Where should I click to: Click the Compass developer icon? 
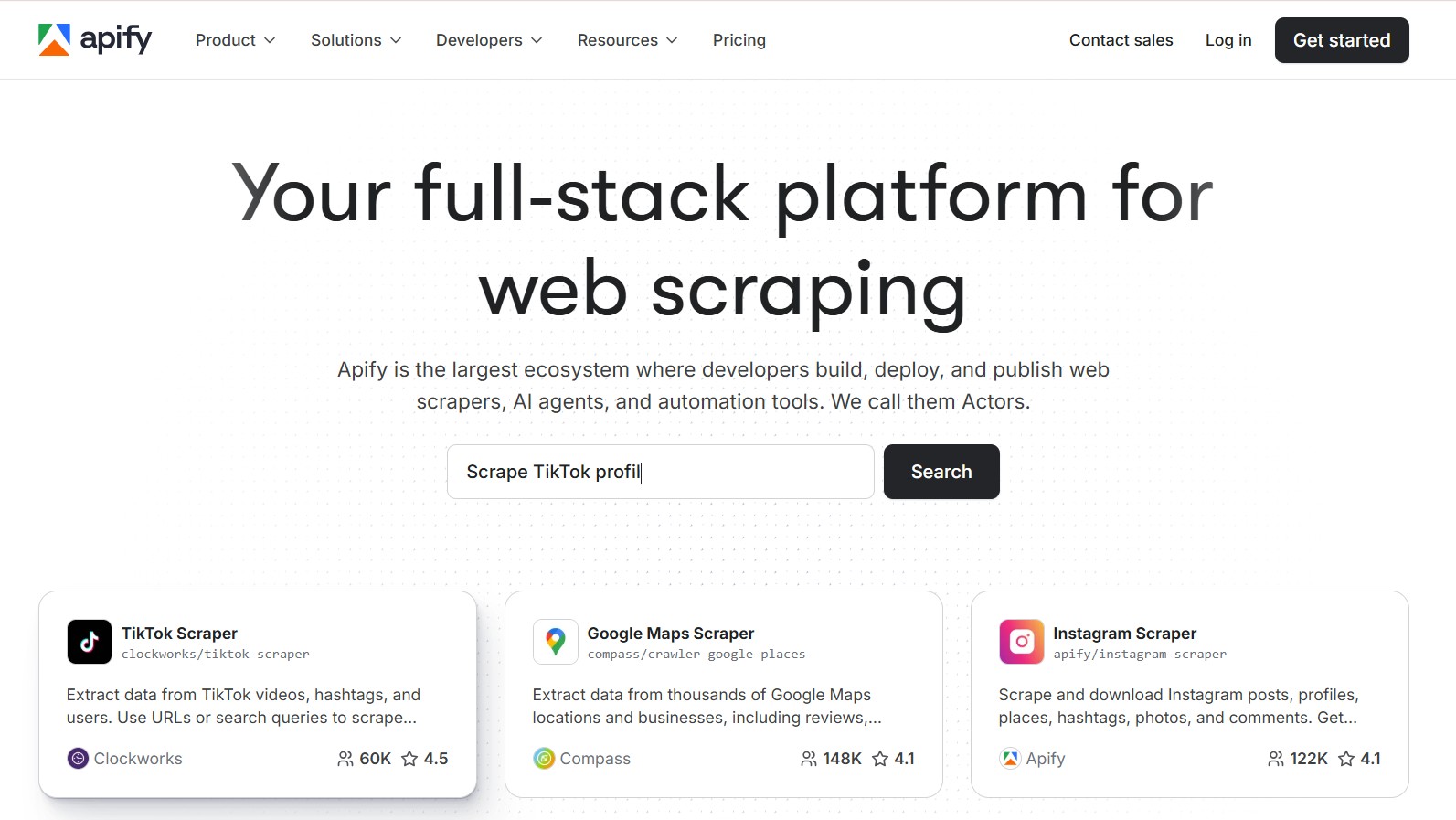[x=544, y=759]
